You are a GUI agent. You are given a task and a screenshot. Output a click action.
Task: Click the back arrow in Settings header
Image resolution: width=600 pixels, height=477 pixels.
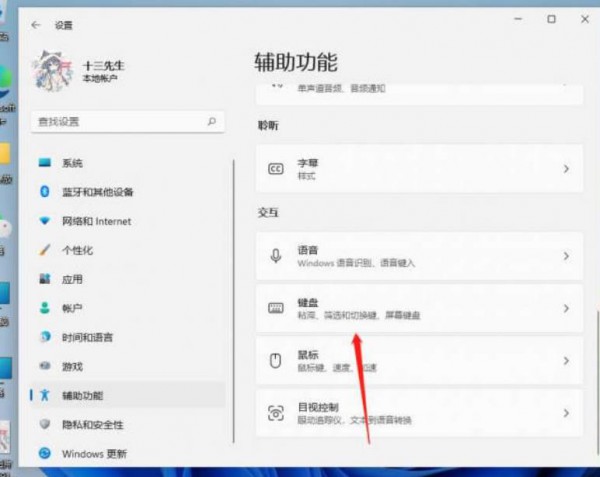point(36,25)
